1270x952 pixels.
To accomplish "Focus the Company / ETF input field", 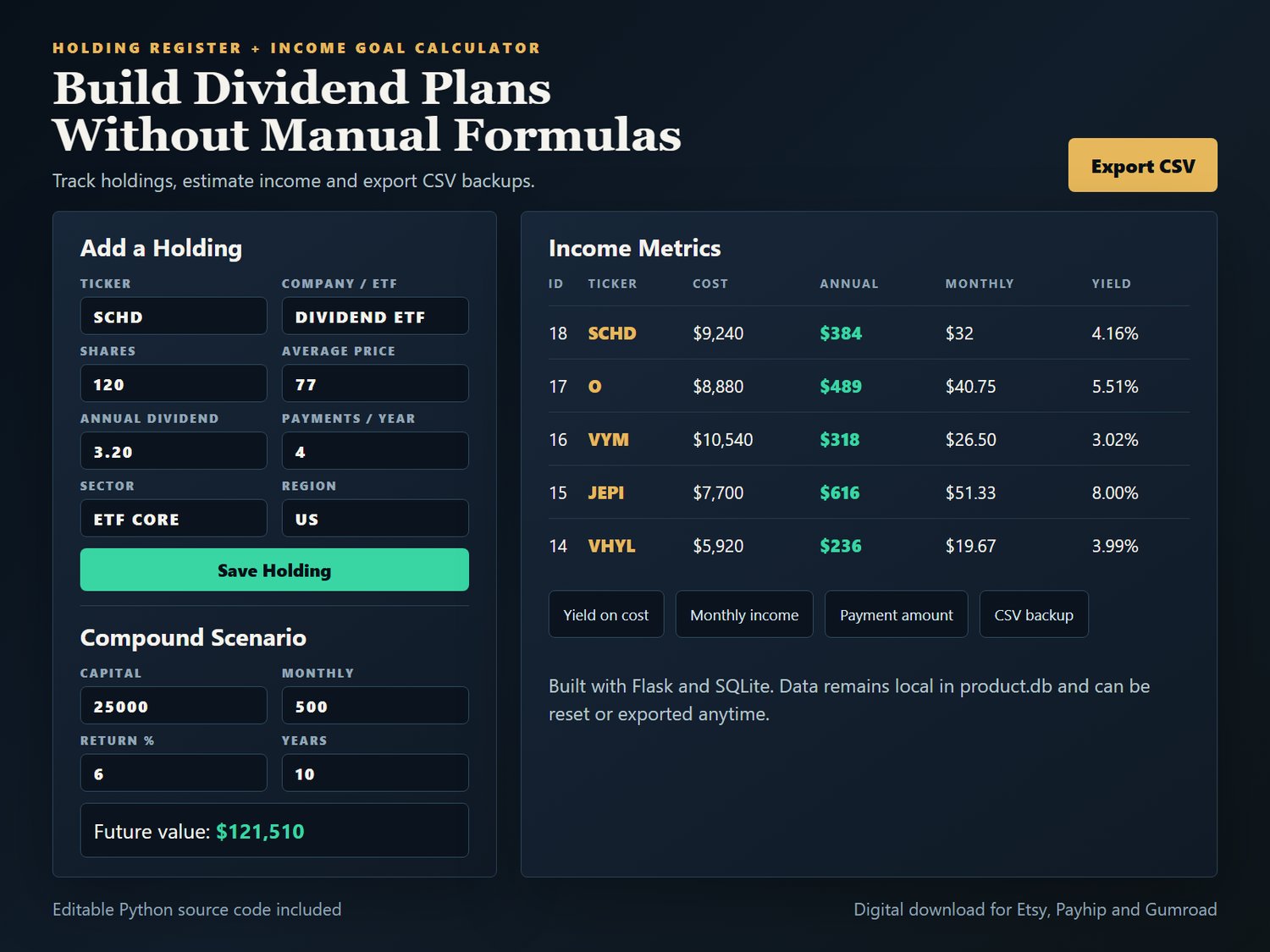I will pyautogui.click(x=375, y=316).
